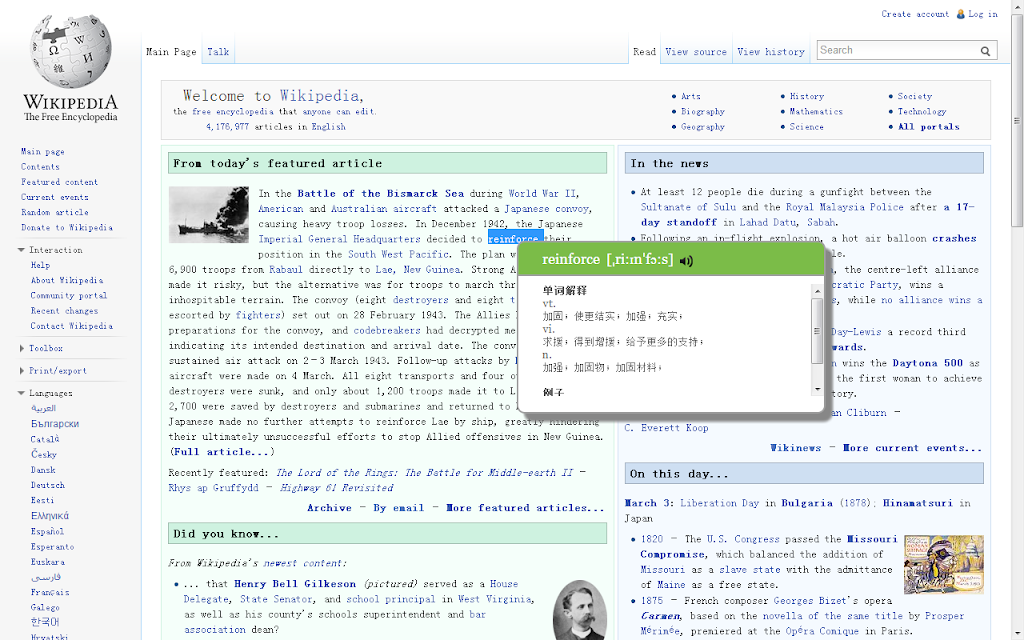Click the Archive link under featured
The image size is (1024, 640).
point(329,507)
